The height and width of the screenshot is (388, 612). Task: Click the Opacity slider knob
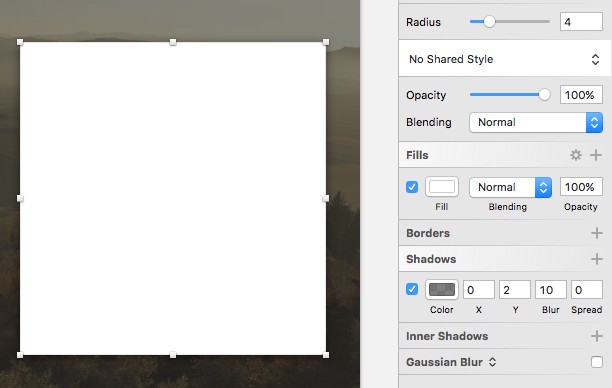(x=544, y=94)
